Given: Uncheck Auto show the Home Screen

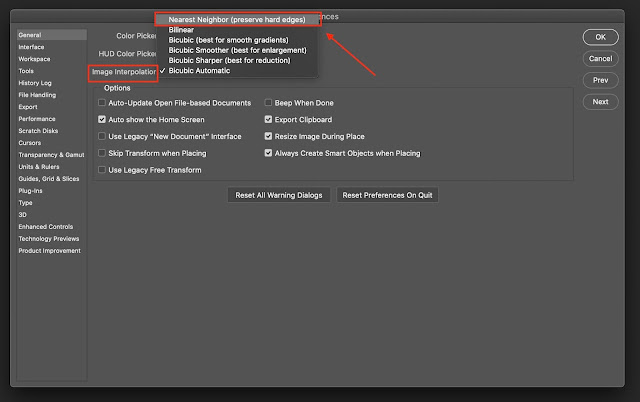Looking at the screenshot, I should [102, 119].
